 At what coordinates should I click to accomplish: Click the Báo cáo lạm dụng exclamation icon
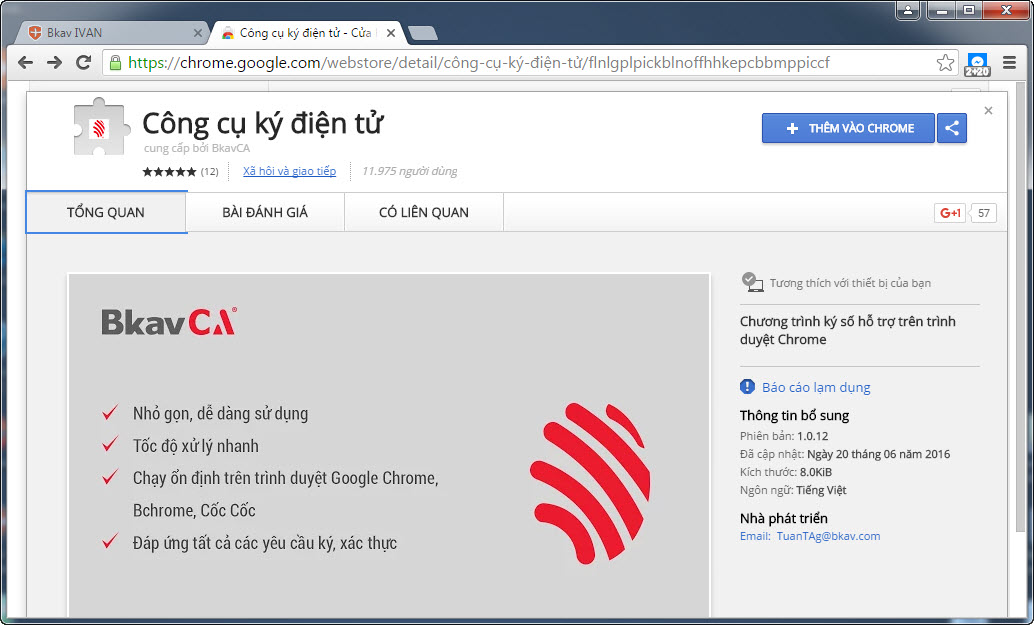747,386
